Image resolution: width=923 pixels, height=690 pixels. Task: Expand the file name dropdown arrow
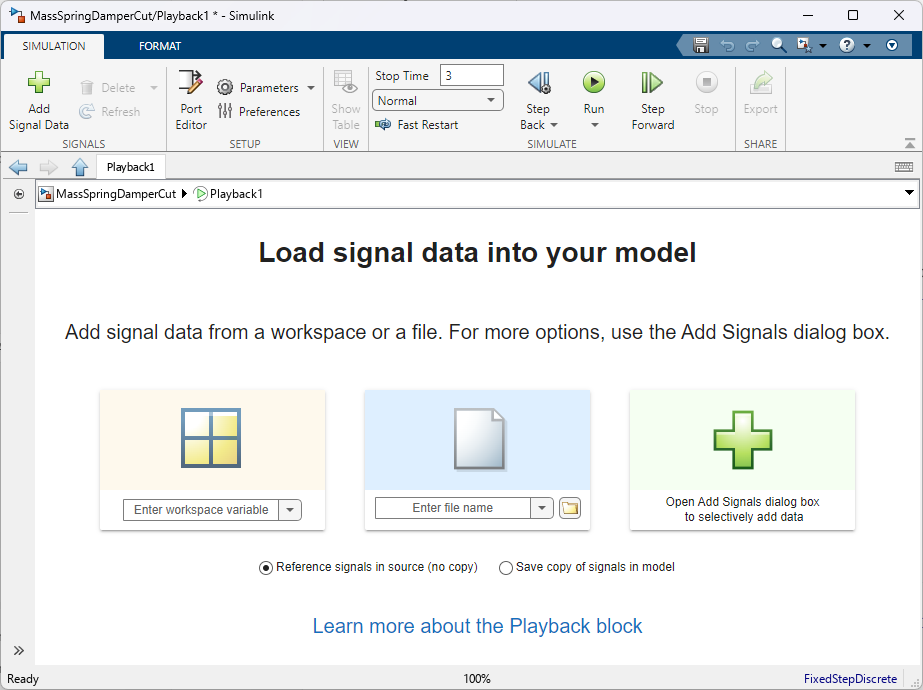point(542,508)
